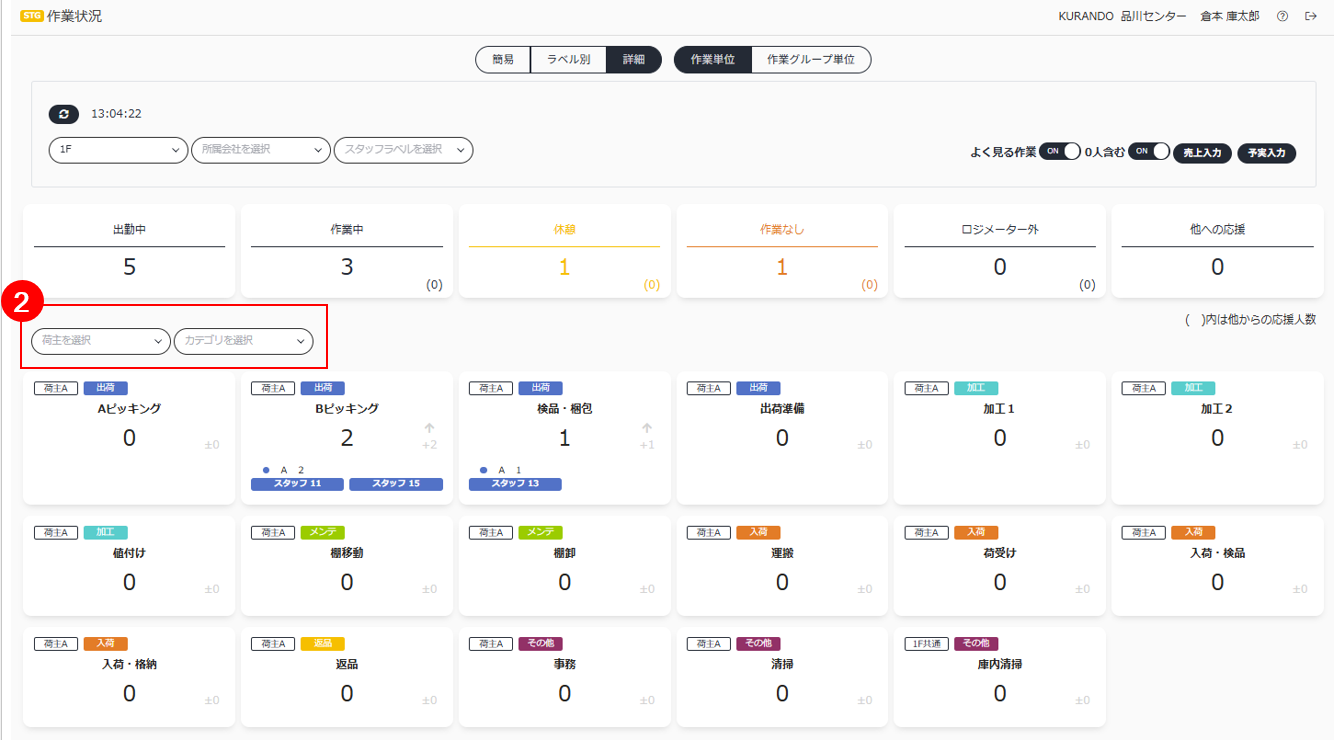Click the 入荷 tag on 運搬 card
This screenshot has width=1334, height=740.
(x=758, y=532)
